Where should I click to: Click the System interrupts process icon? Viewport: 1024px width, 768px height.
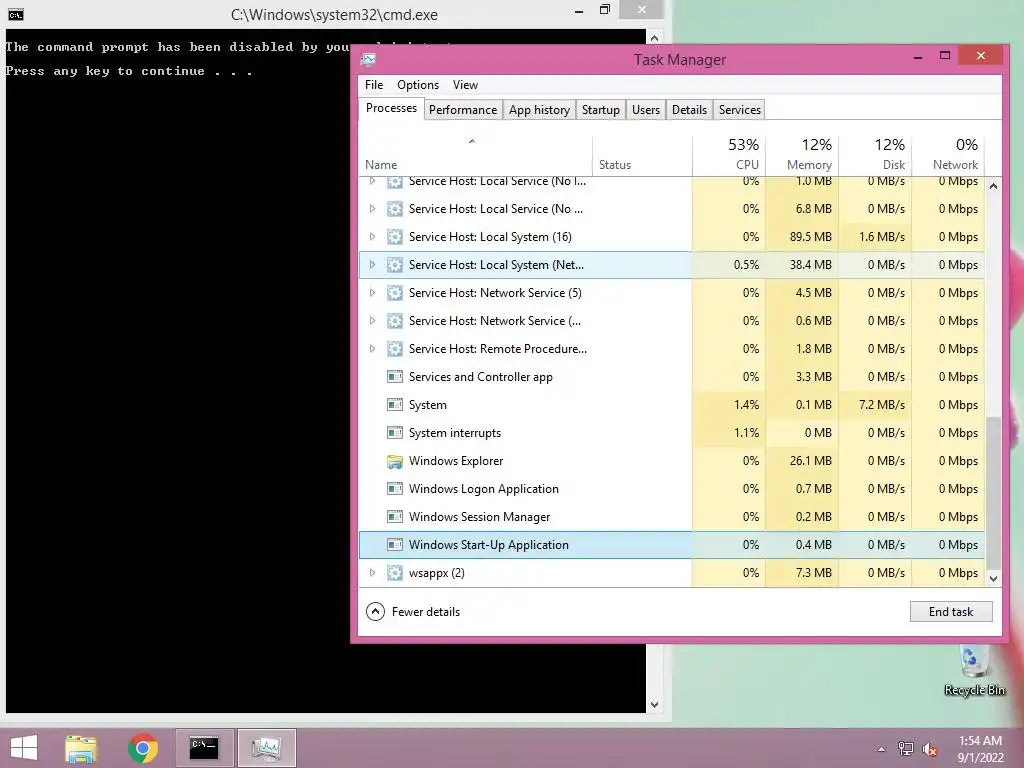coord(394,433)
